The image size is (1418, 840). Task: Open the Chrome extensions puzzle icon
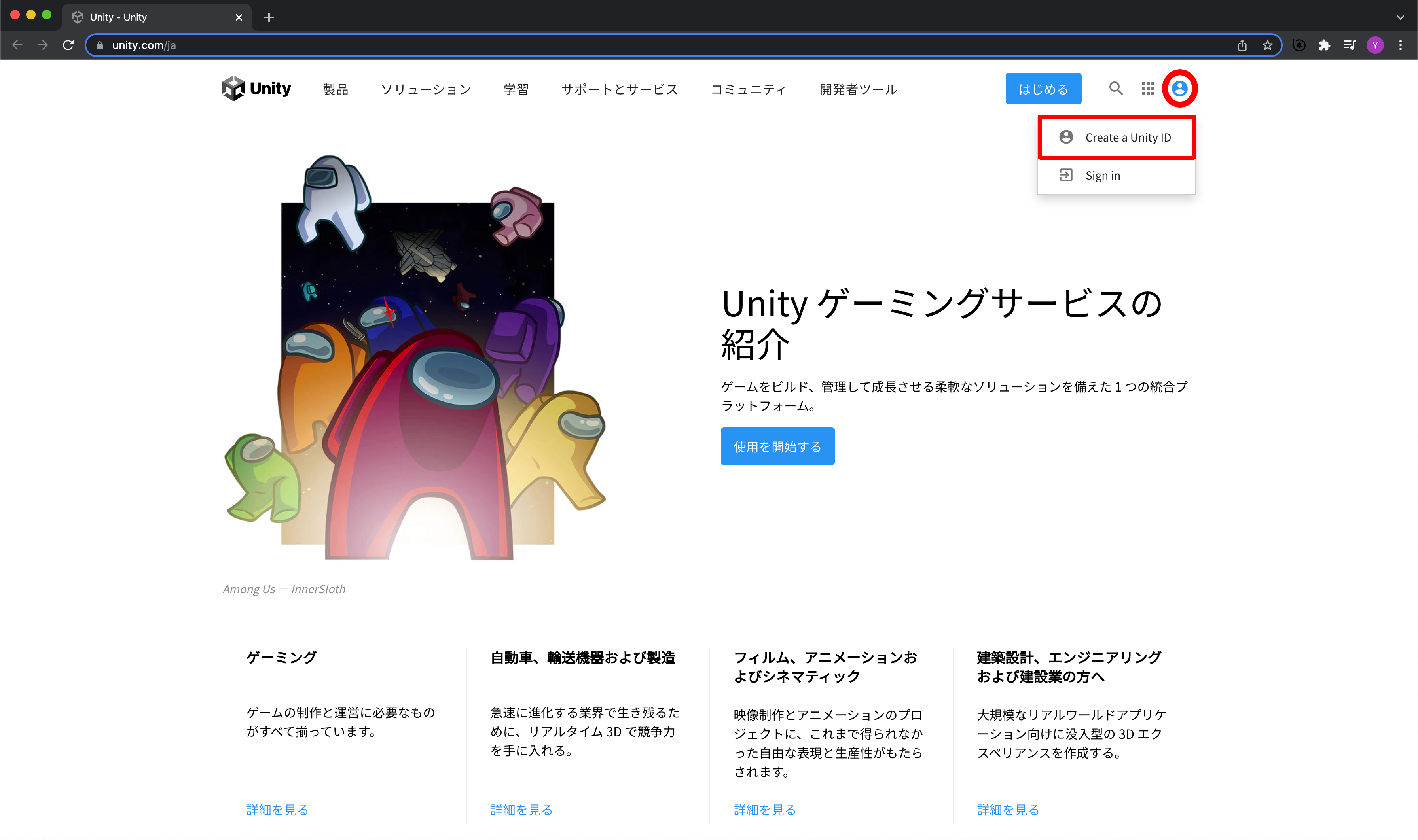coord(1324,45)
